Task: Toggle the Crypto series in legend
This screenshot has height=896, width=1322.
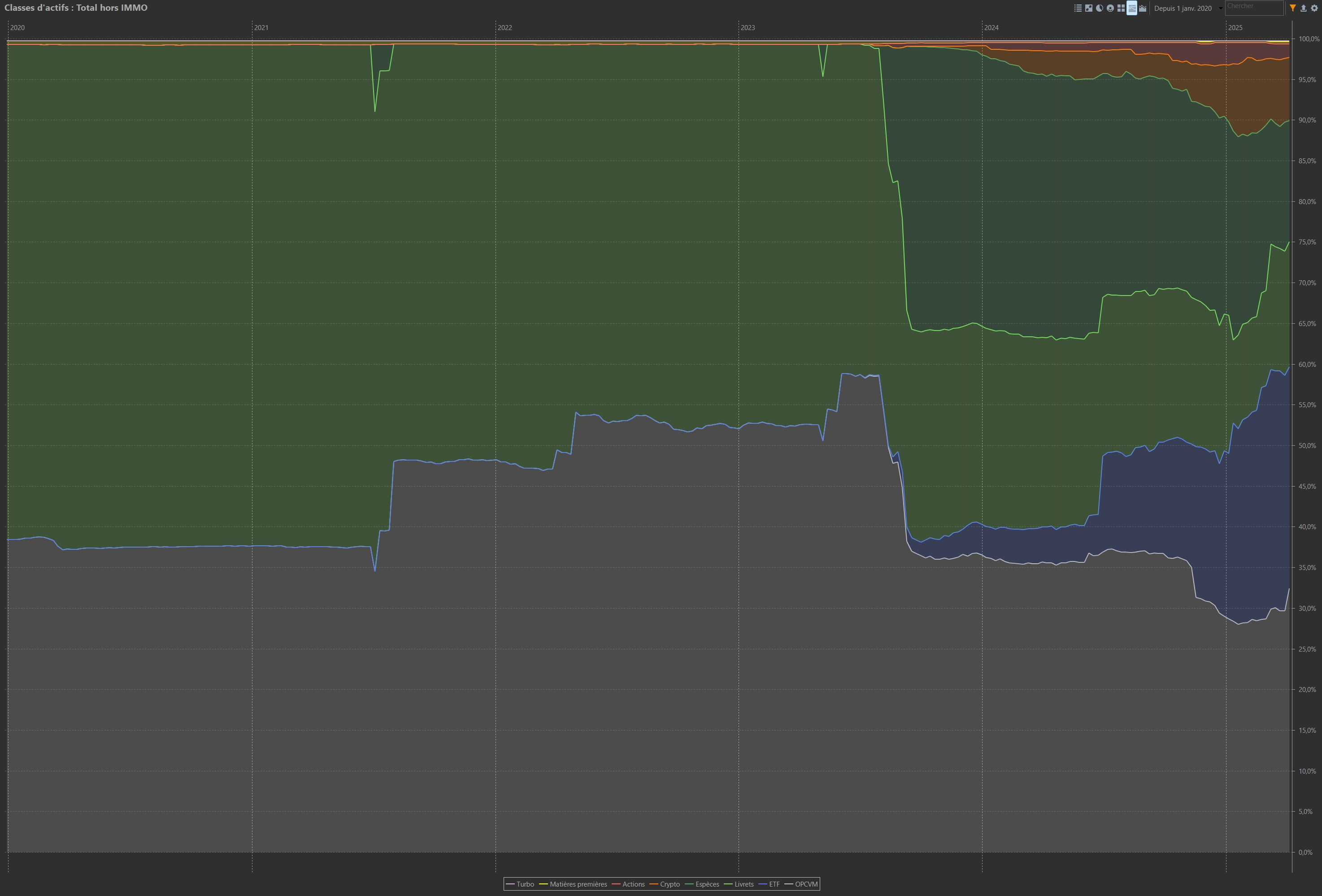Action: click(670, 884)
